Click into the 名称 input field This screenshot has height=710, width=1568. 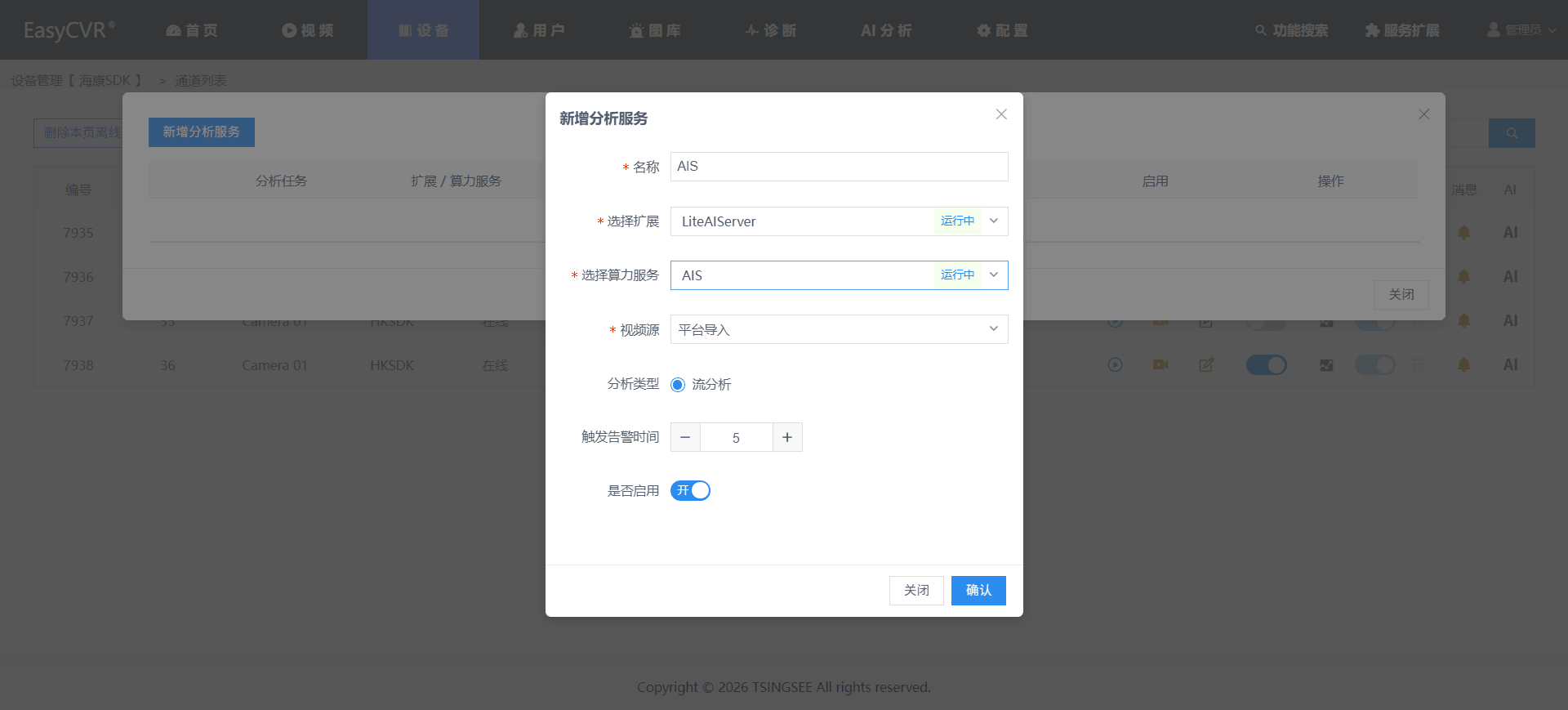[x=839, y=167]
